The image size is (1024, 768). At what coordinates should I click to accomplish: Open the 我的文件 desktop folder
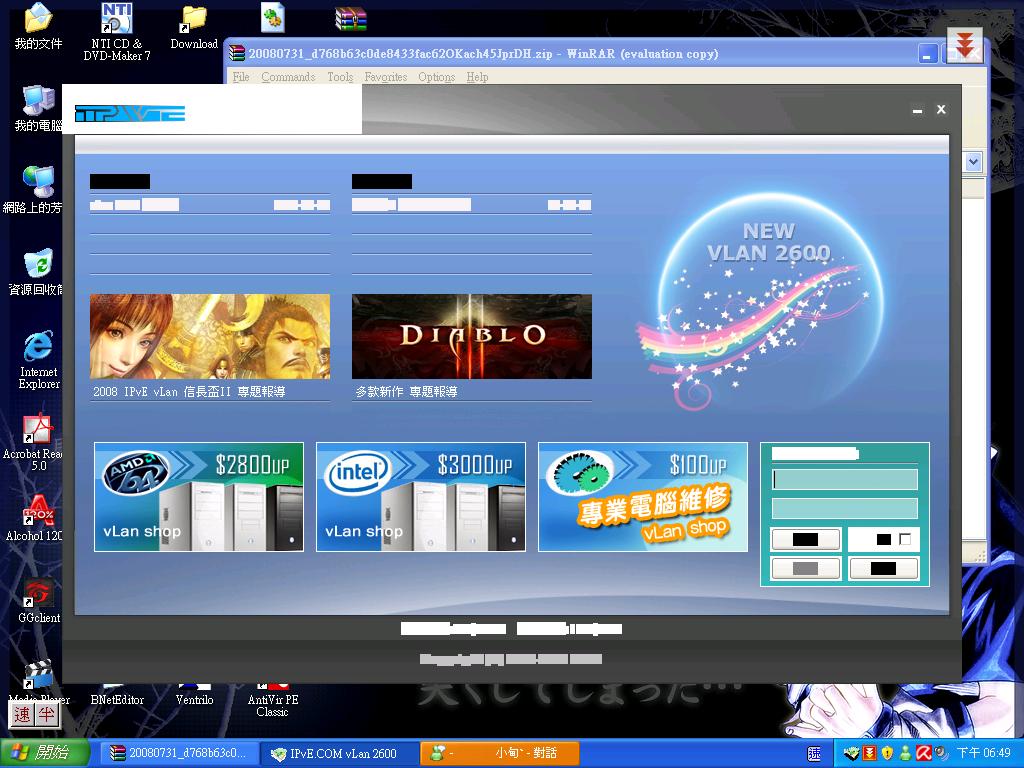pyautogui.click(x=38, y=26)
